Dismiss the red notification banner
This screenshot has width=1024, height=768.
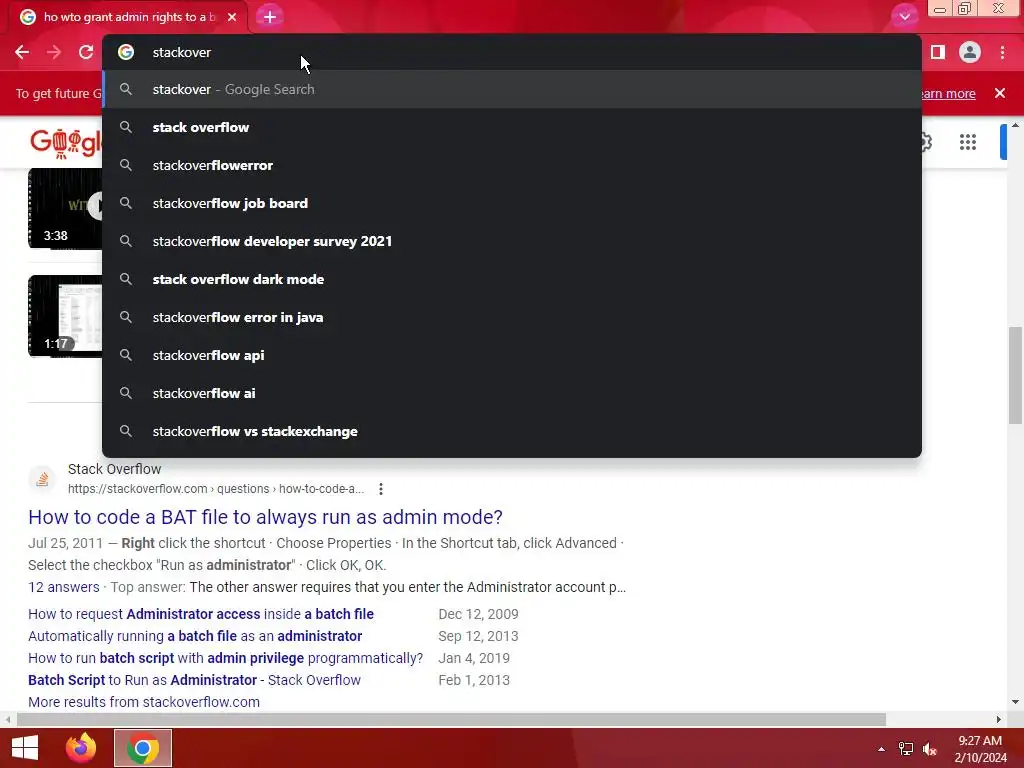click(x=1000, y=93)
